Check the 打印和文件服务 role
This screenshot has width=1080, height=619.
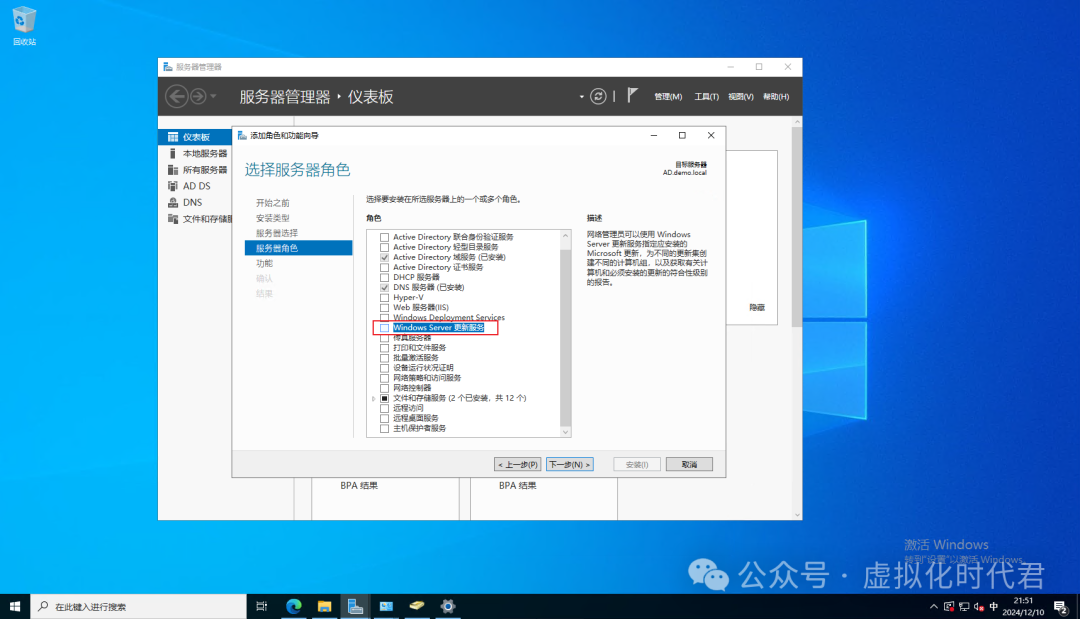coord(384,348)
